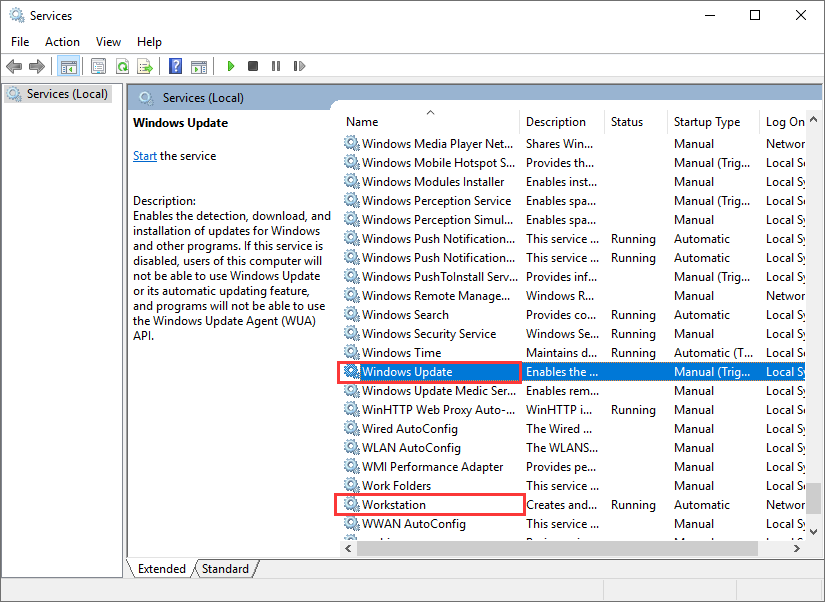
Task: Click gear icon of WMI Performance Adapter
Action: [x=351, y=466]
